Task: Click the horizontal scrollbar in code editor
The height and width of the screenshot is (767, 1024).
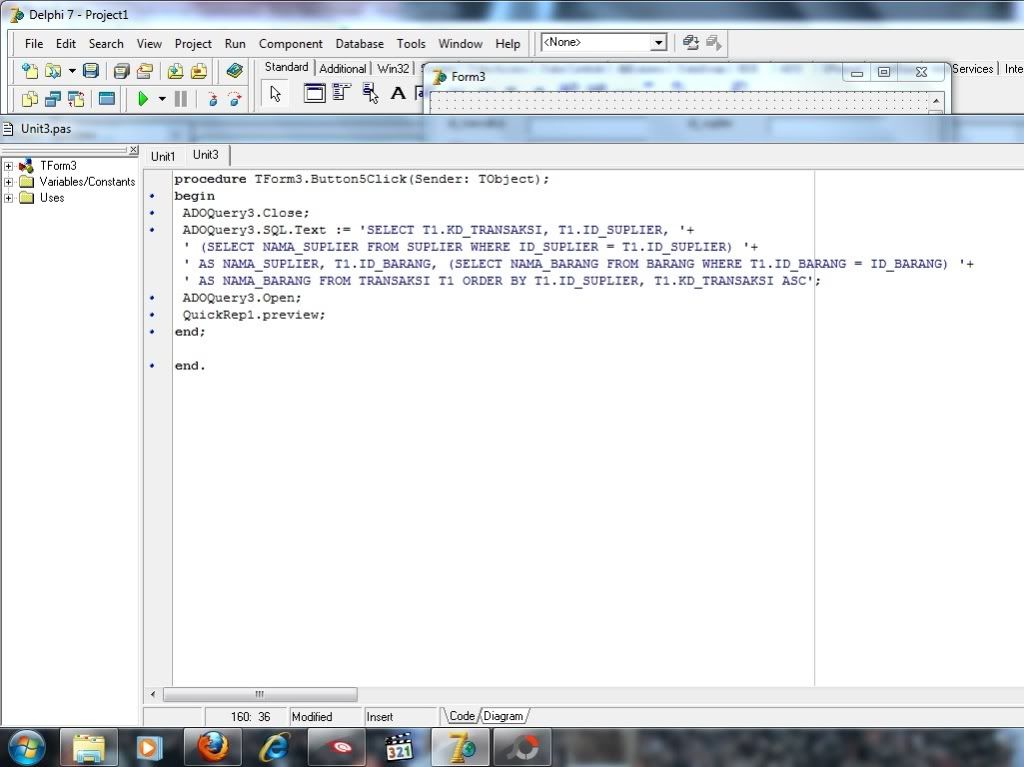Action: [259, 694]
